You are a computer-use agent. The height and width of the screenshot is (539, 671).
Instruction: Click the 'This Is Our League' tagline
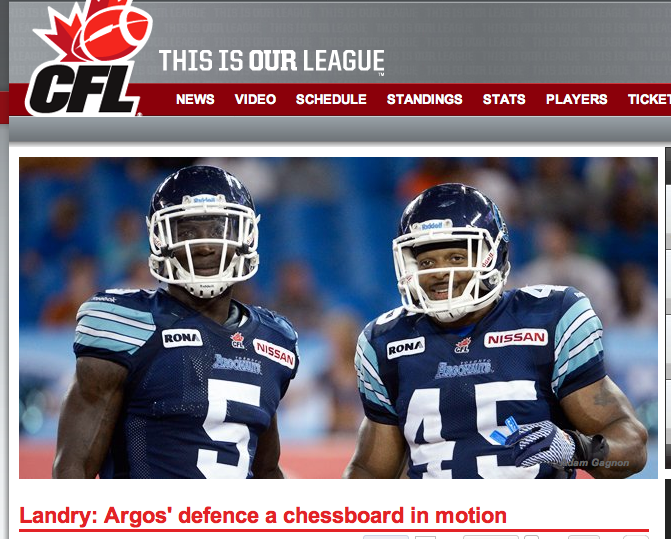(272, 61)
